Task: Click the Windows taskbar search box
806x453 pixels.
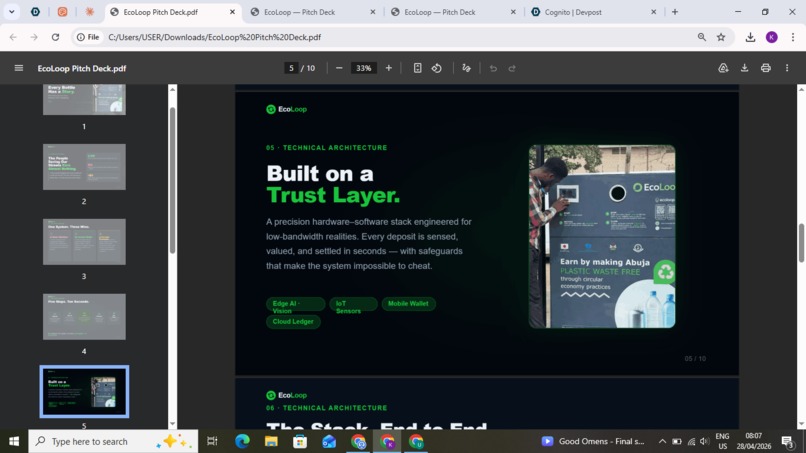Action: point(113,441)
